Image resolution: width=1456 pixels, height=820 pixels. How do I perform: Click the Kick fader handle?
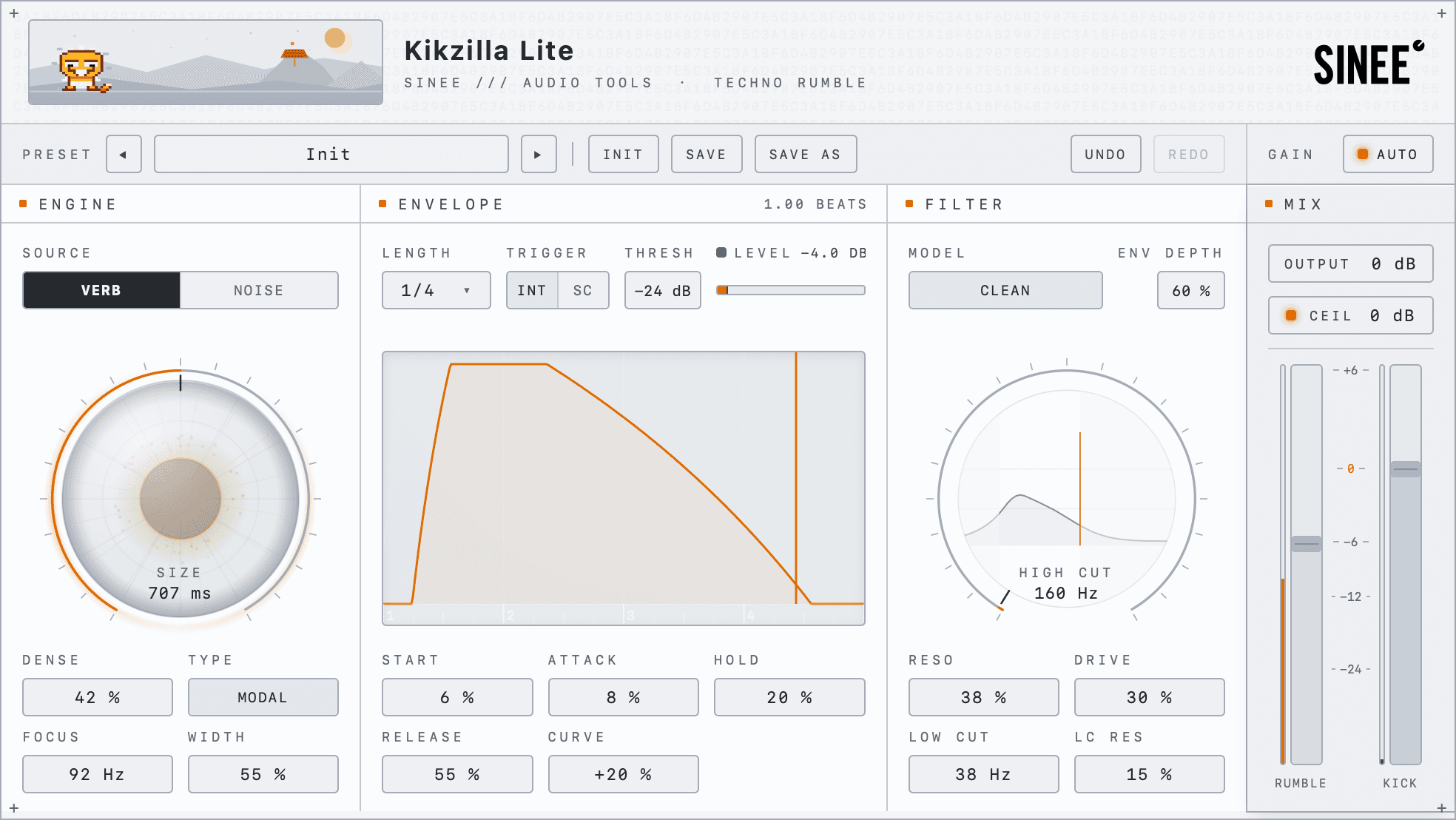(x=1406, y=469)
